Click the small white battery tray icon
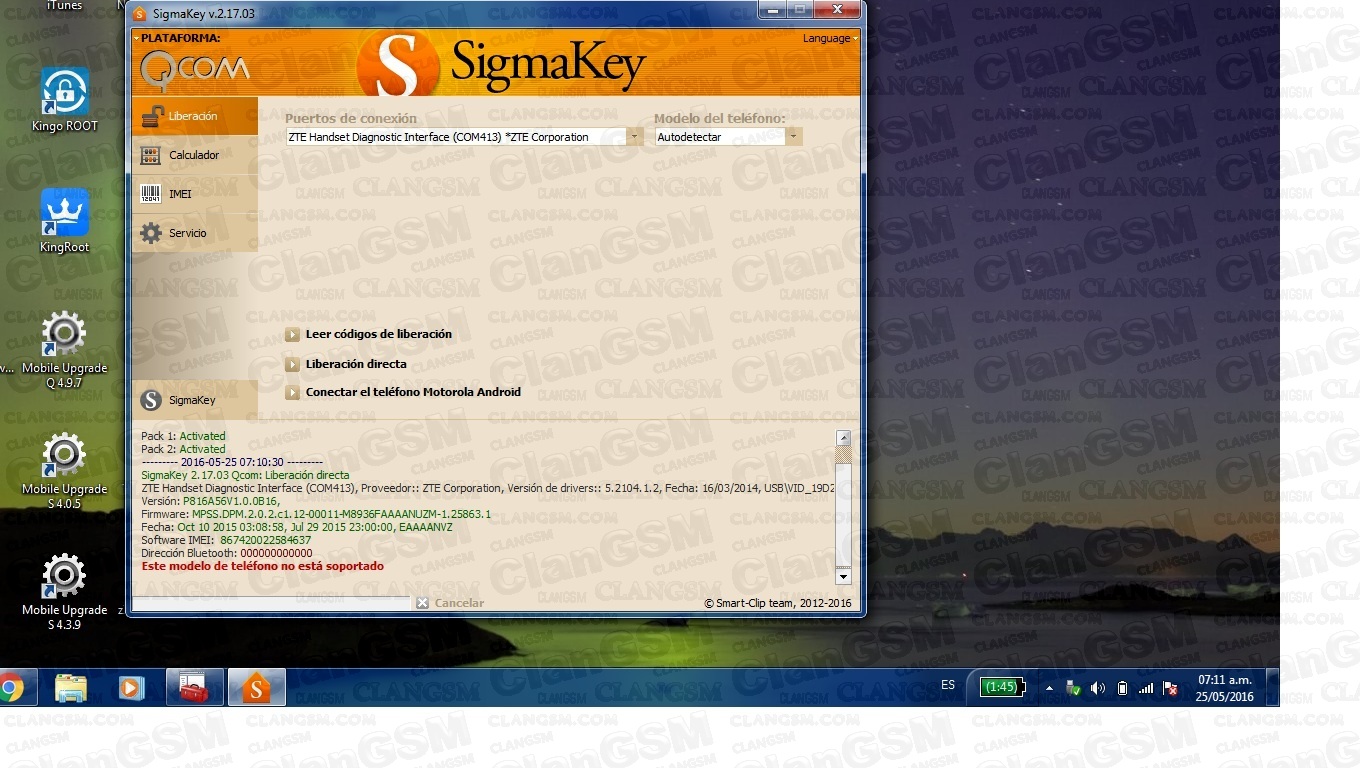Screen dimensions: 1360x768 1122,688
